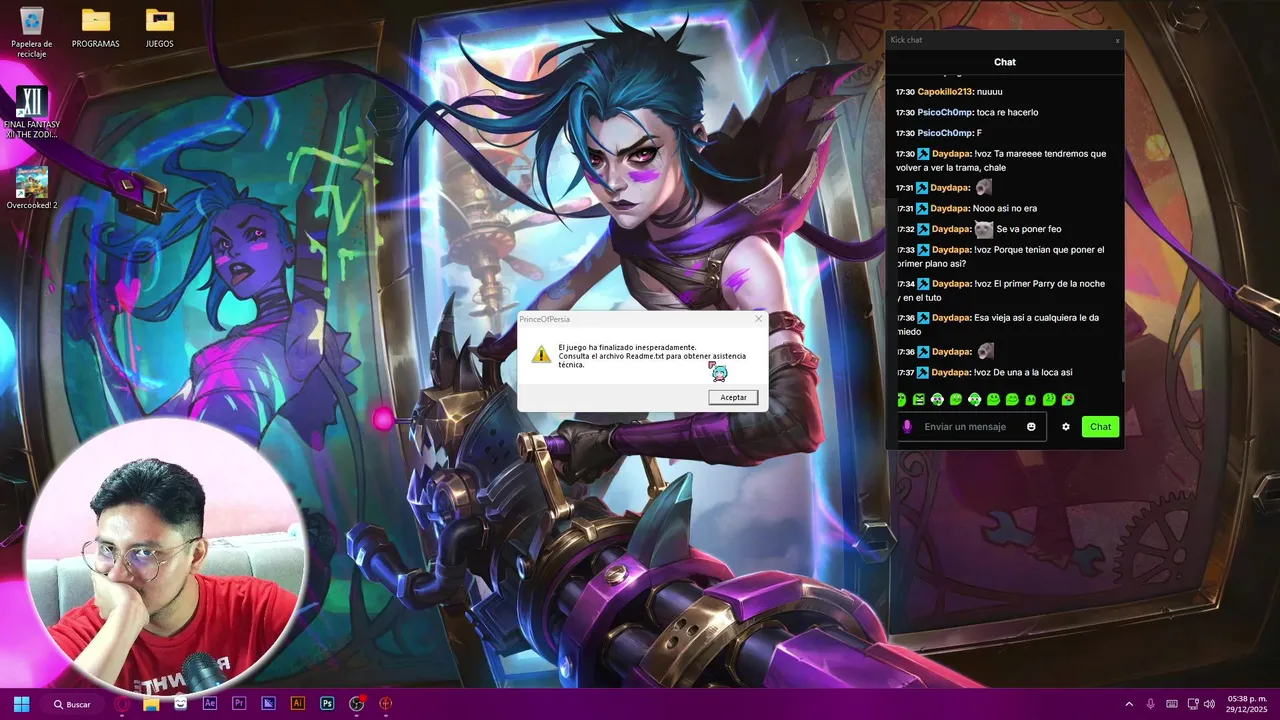Image resolution: width=1280 pixels, height=720 pixels.
Task: Open the emoji picker in chat input
Action: pyautogui.click(x=1031, y=427)
